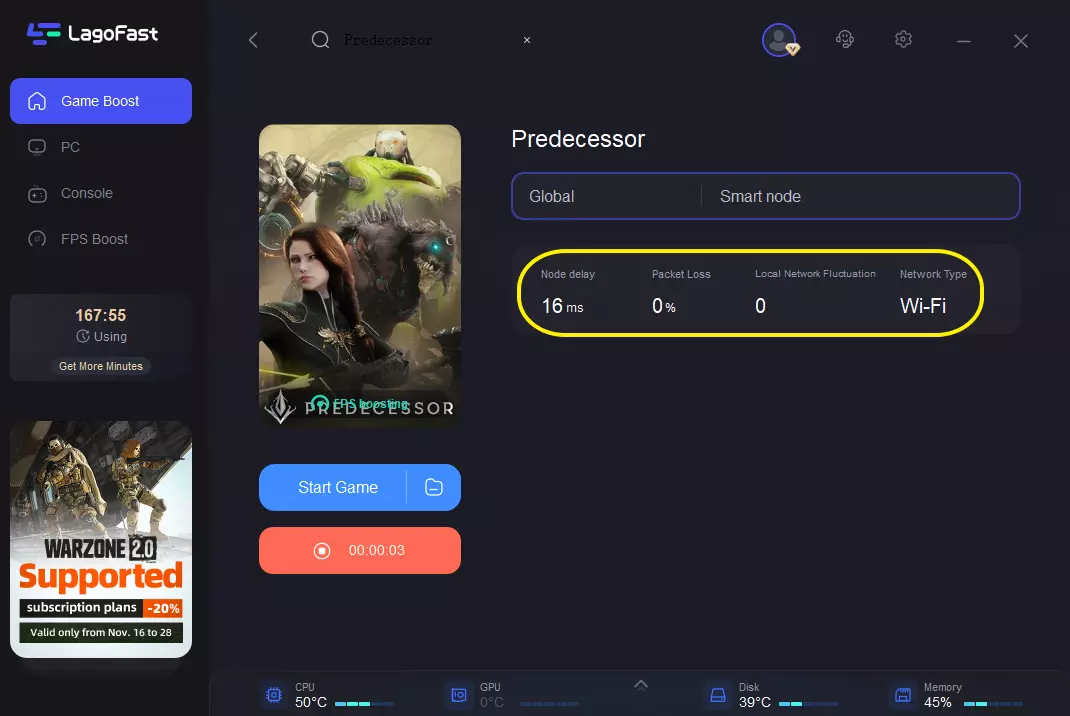Open the Warzone 2.0 promotion banner

pos(101,539)
